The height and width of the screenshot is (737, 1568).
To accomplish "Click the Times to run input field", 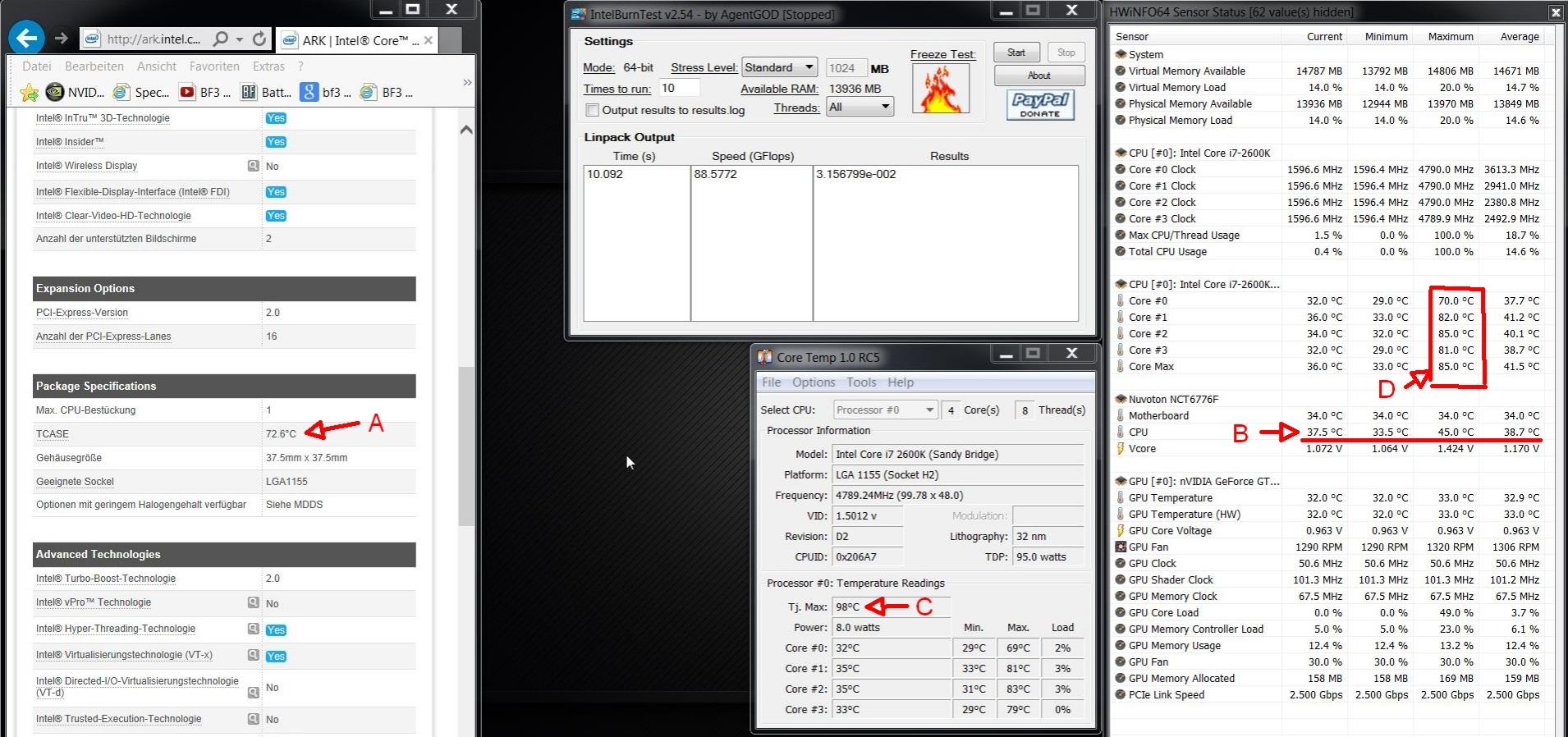I will pos(679,89).
